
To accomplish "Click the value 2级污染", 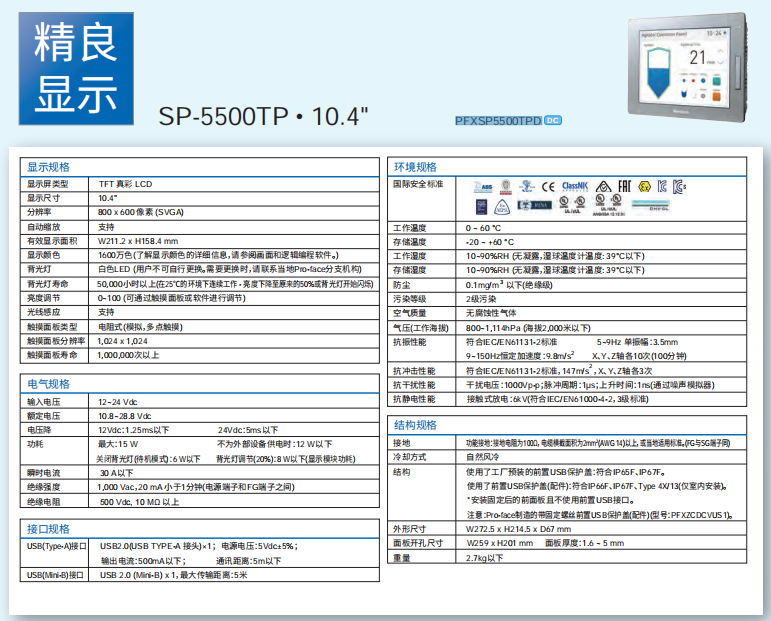I will pyautogui.click(x=481, y=299).
